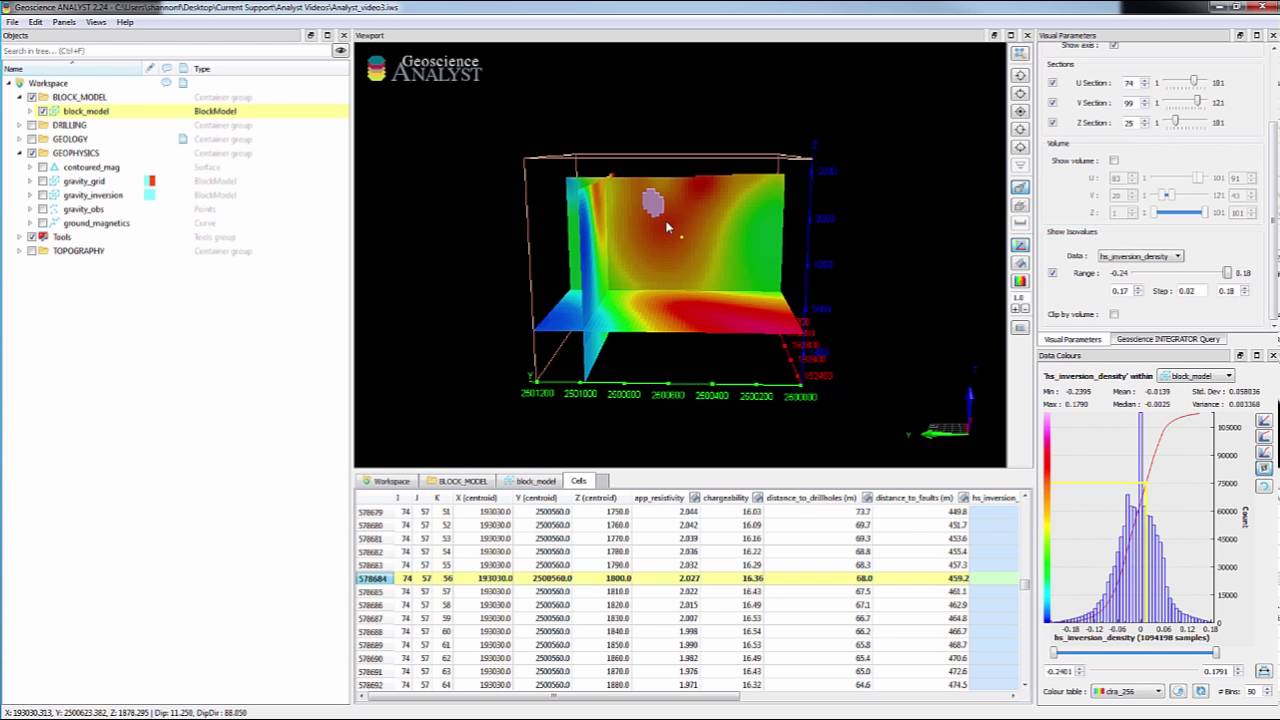1280x720 pixels.
Task: Open the Panels menu
Action: coord(64,22)
